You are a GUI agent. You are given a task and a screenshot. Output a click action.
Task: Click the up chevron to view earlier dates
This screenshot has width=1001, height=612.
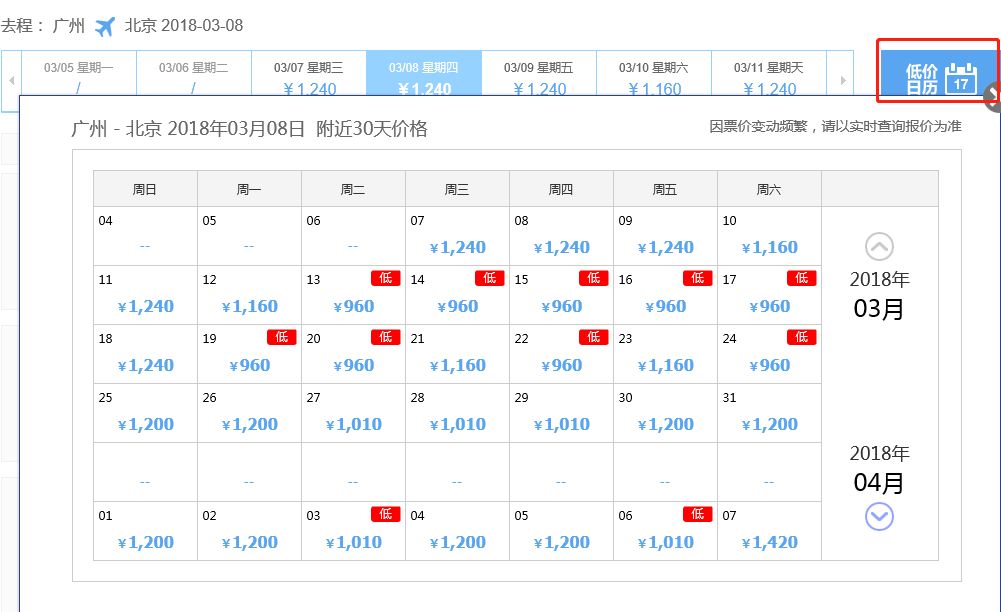pos(878,245)
